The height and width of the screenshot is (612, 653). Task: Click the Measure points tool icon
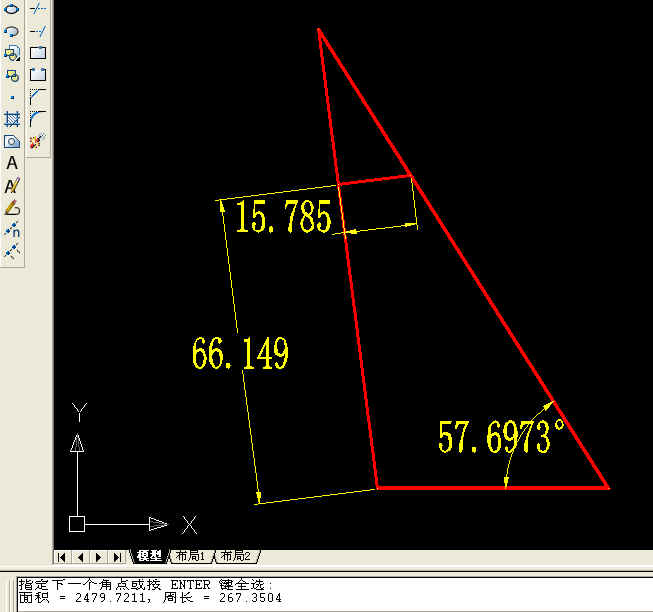12,252
